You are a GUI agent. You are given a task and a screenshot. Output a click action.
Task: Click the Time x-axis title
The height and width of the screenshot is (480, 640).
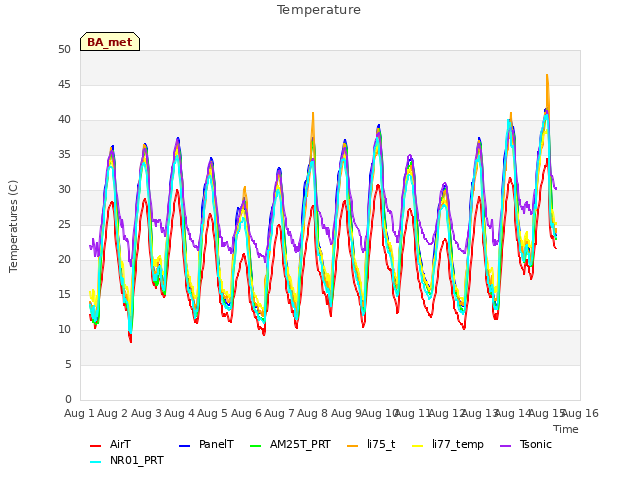(x=566, y=429)
